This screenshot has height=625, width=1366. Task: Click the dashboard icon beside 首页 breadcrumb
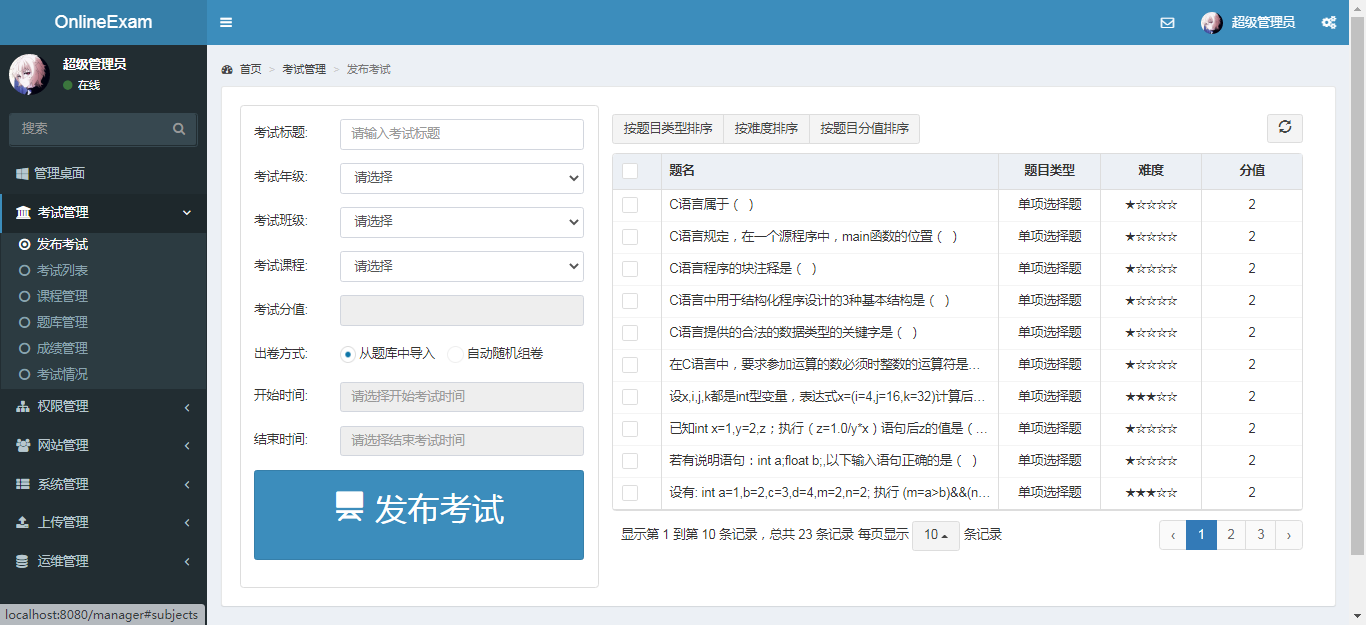tap(227, 70)
